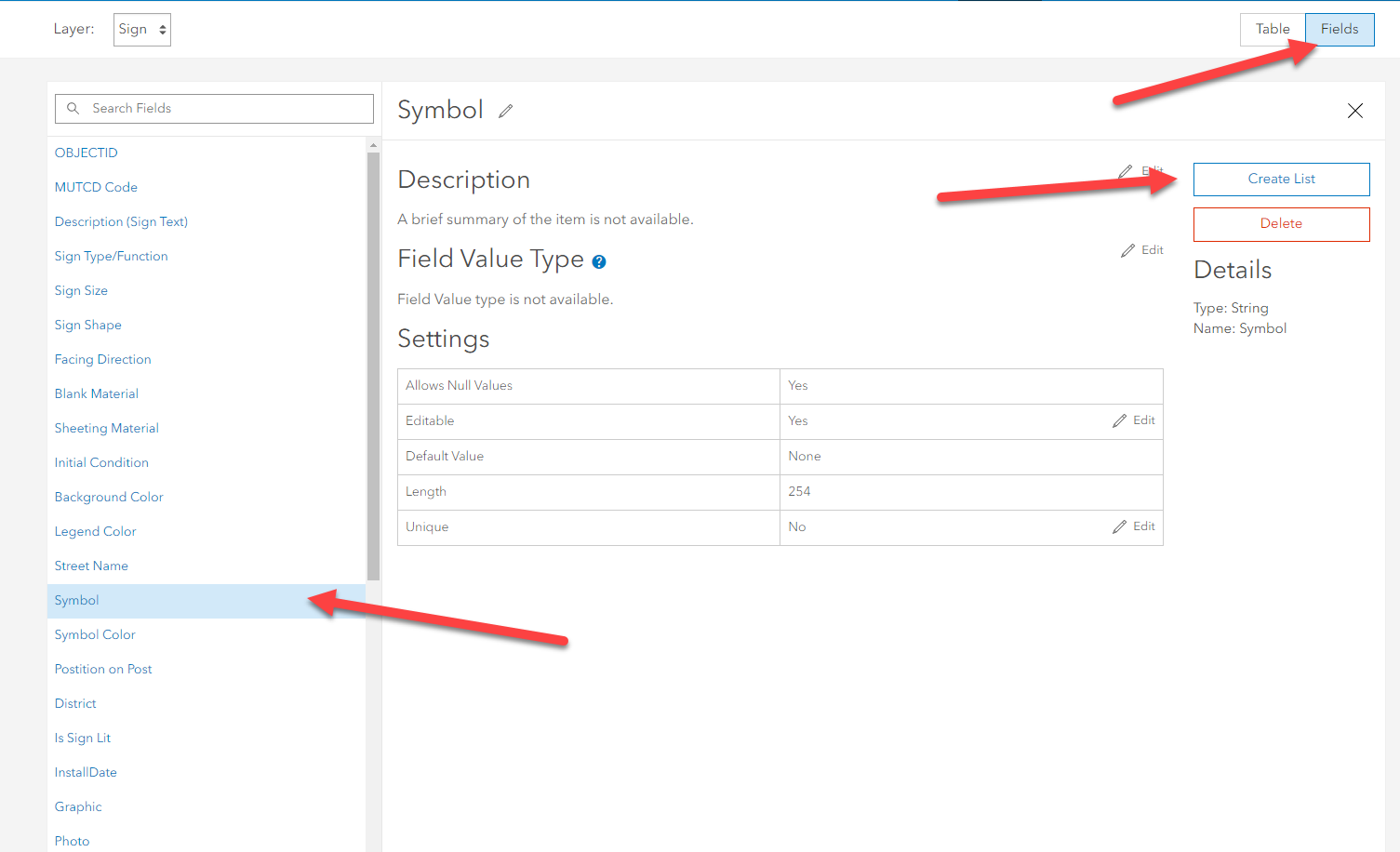Click the Create List button
The width and height of the screenshot is (1400, 852).
pos(1281,179)
